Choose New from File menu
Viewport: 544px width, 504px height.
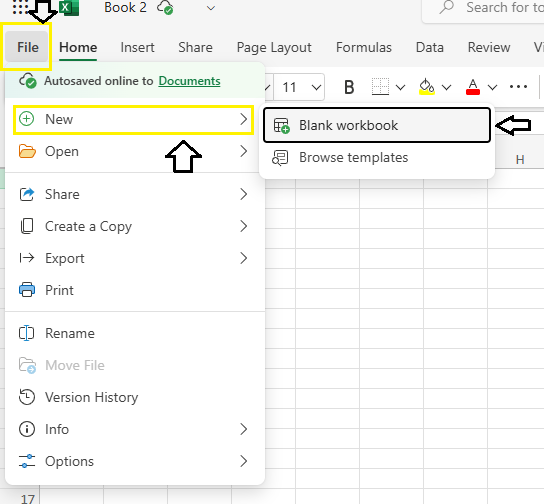(x=133, y=119)
